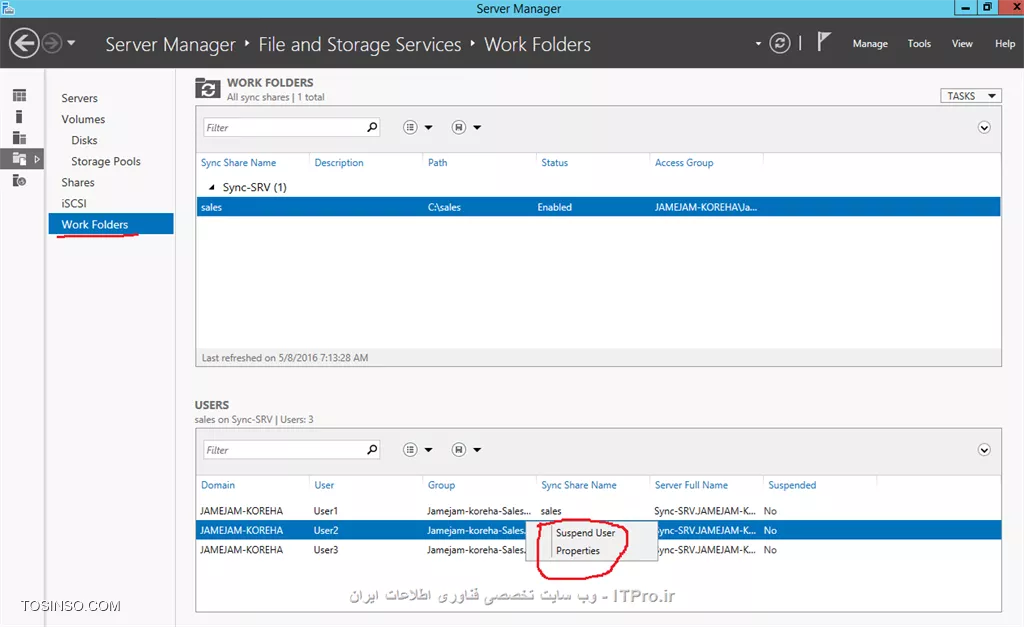Open the View menu
The image size is (1024, 627).
tap(962, 44)
